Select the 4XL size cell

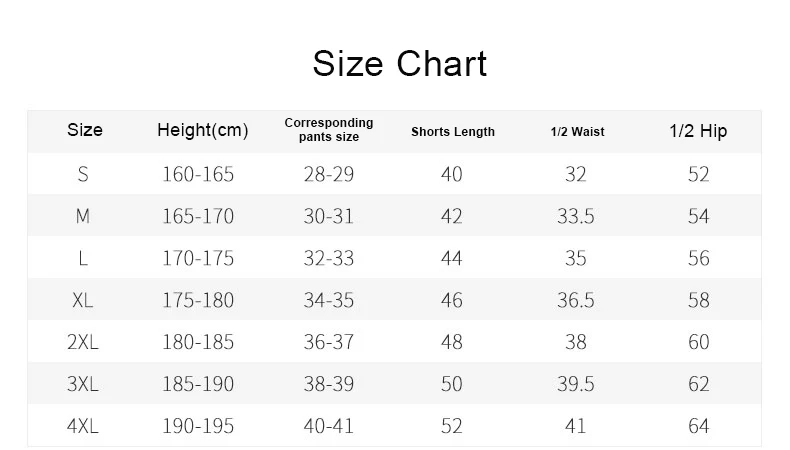point(83,426)
